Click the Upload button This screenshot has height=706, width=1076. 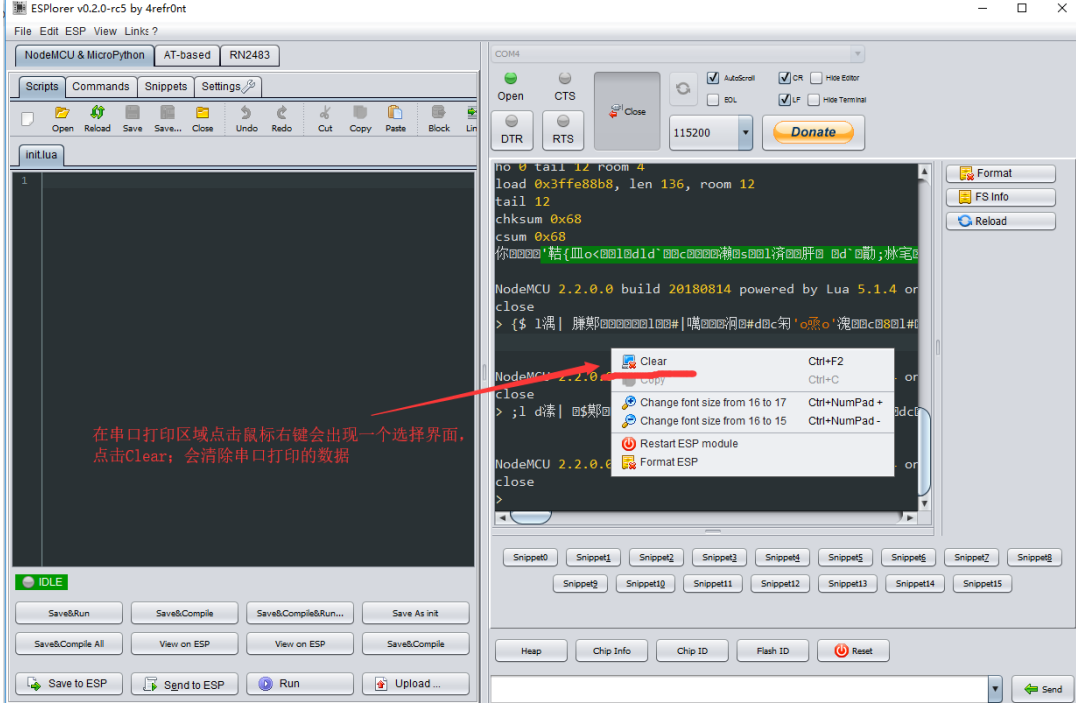coord(416,683)
